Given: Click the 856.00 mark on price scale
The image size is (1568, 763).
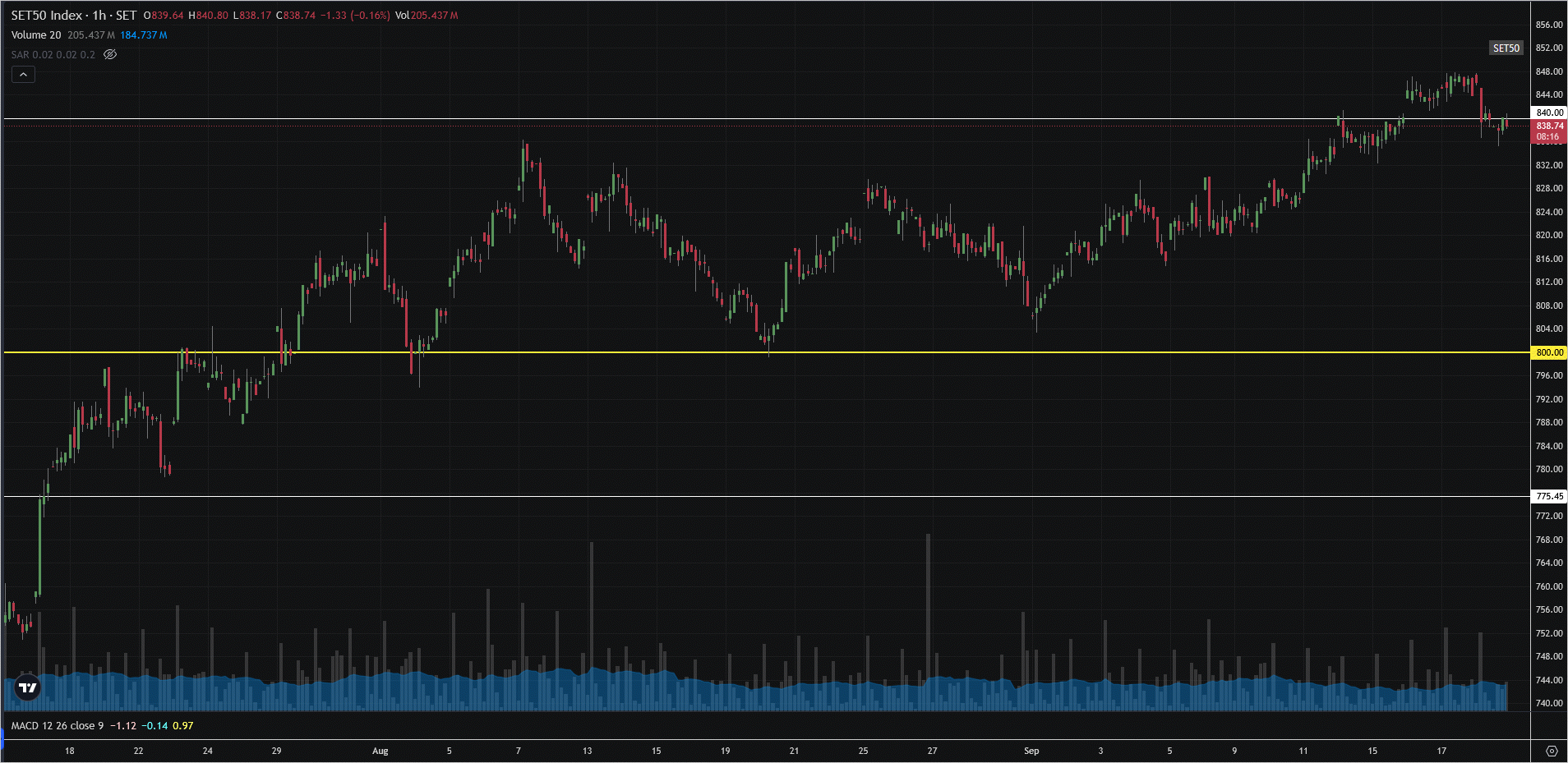Looking at the screenshot, I should [x=1549, y=25].
